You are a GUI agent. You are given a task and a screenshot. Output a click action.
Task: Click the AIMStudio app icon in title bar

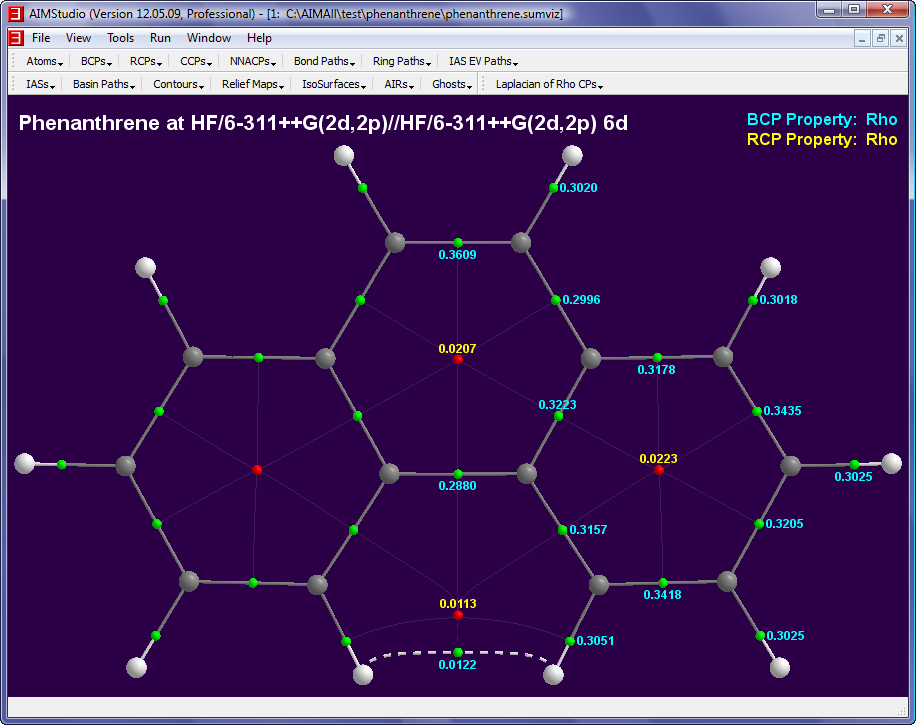click(14, 10)
